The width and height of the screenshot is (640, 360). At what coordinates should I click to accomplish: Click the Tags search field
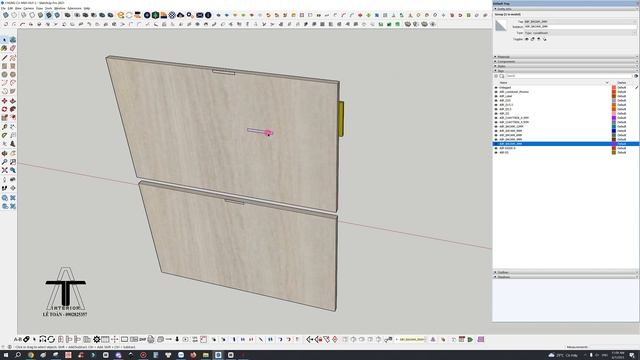coord(569,76)
